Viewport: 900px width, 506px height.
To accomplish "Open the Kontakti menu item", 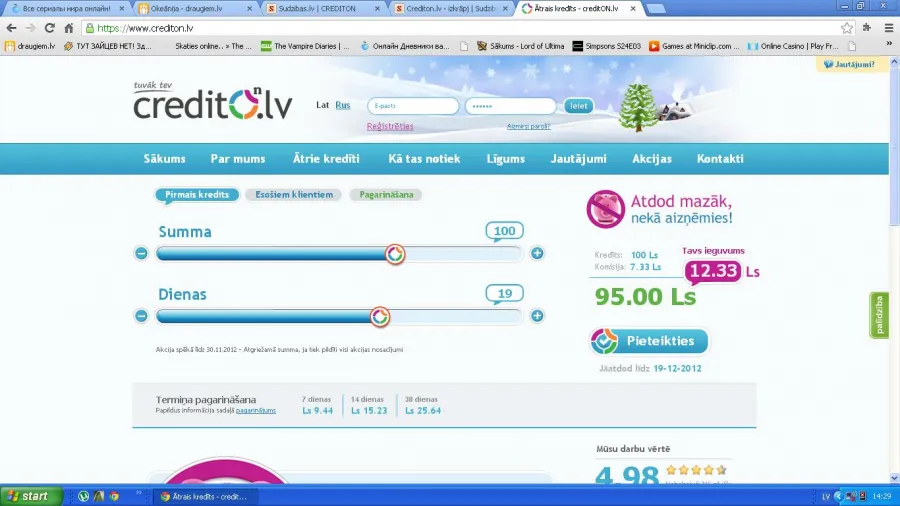I will [720, 159].
